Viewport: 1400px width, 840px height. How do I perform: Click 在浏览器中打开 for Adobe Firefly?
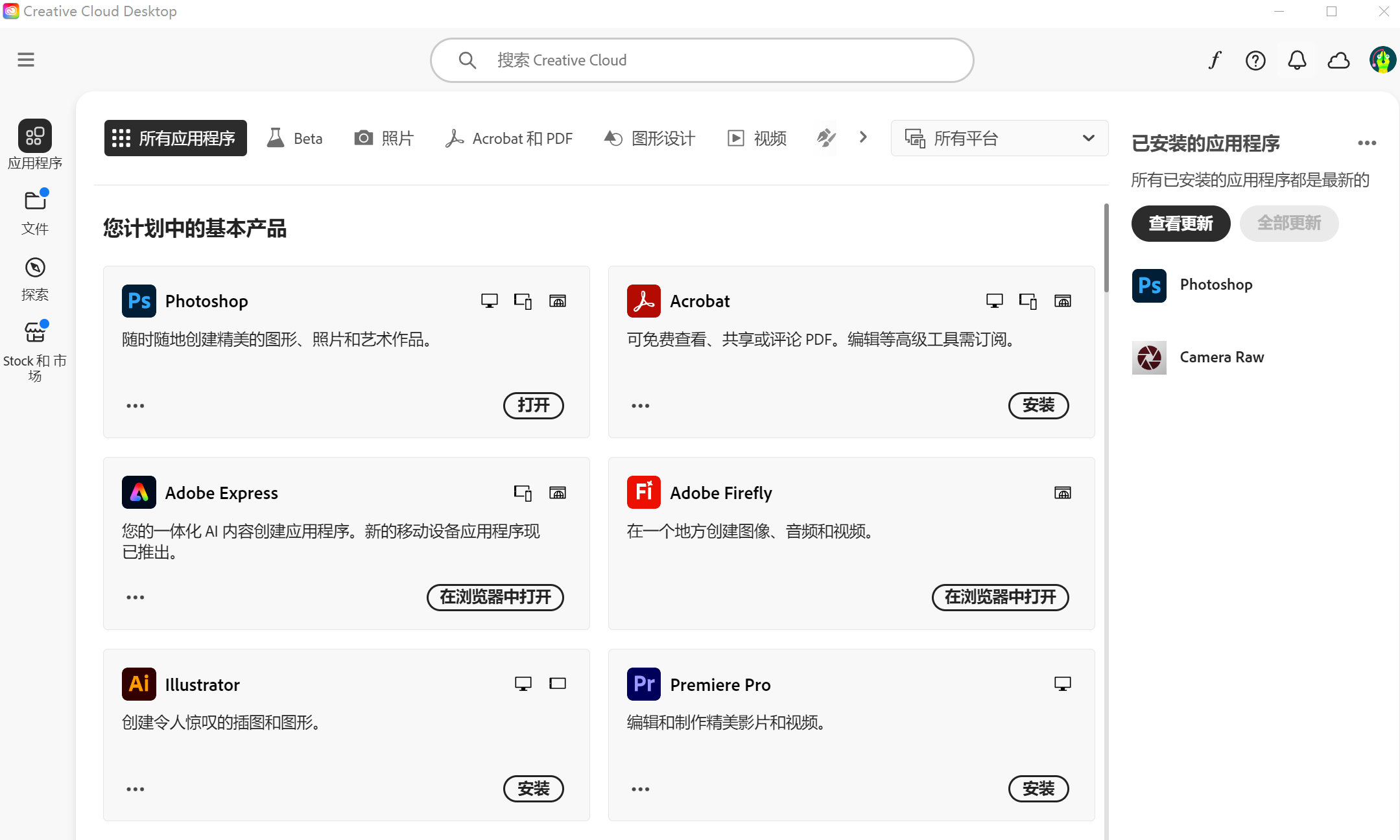click(x=1001, y=597)
